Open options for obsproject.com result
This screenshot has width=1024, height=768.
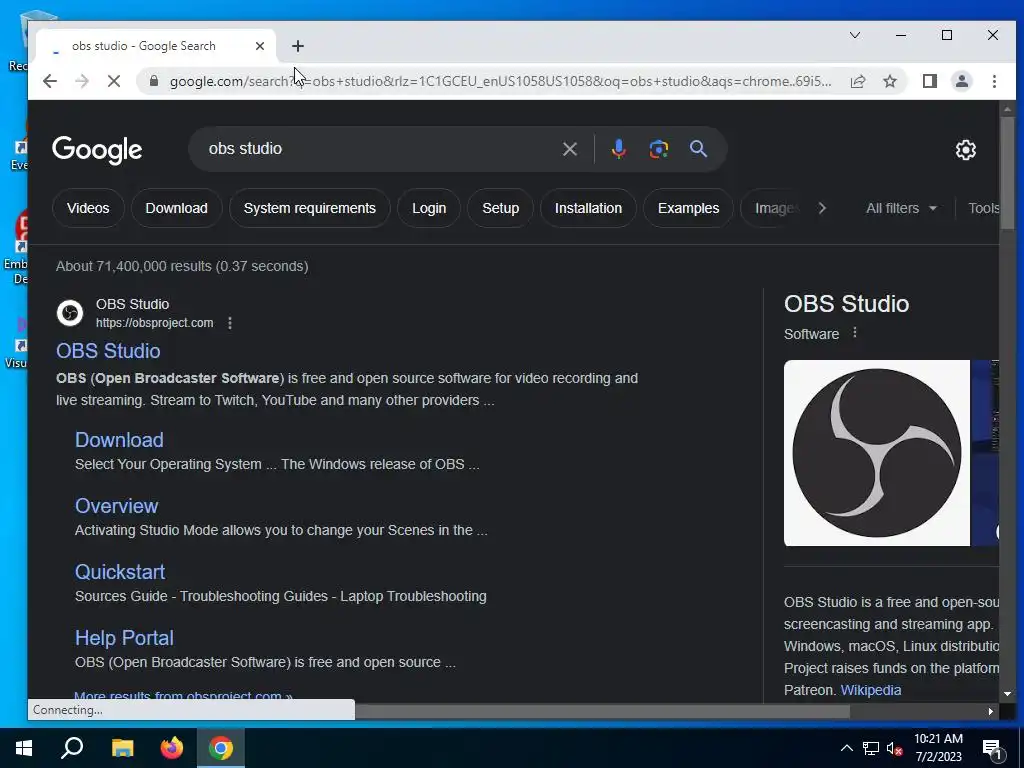click(230, 323)
